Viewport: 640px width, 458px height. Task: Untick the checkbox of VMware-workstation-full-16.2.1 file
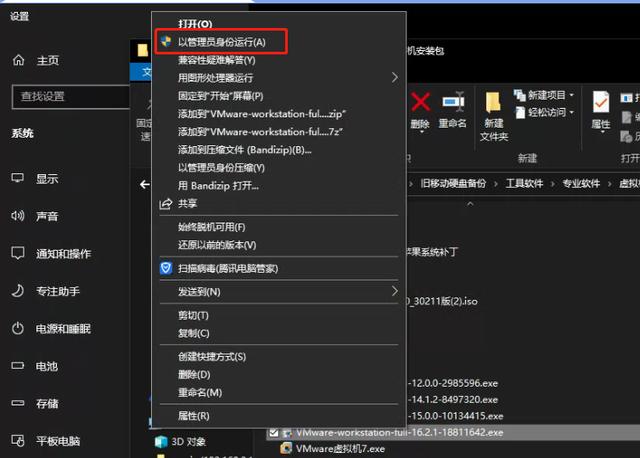click(x=274, y=432)
